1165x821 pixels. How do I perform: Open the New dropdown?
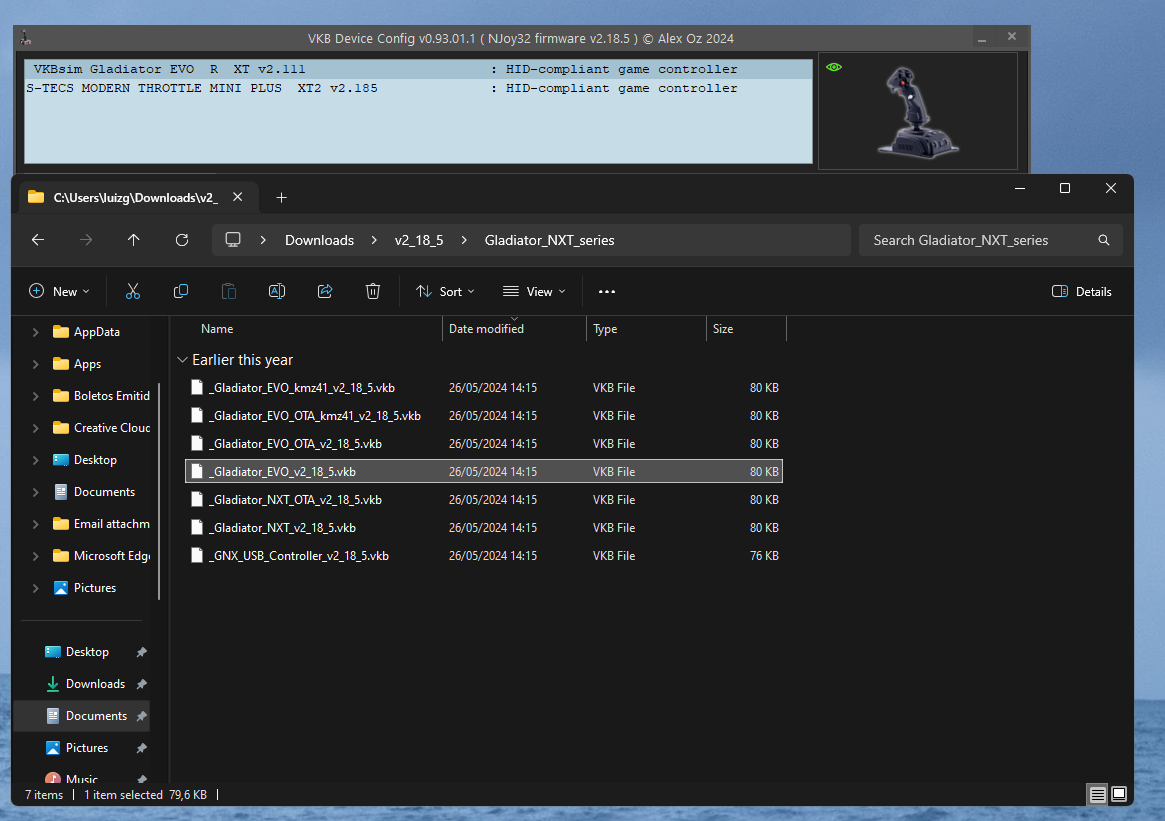[x=59, y=291]
